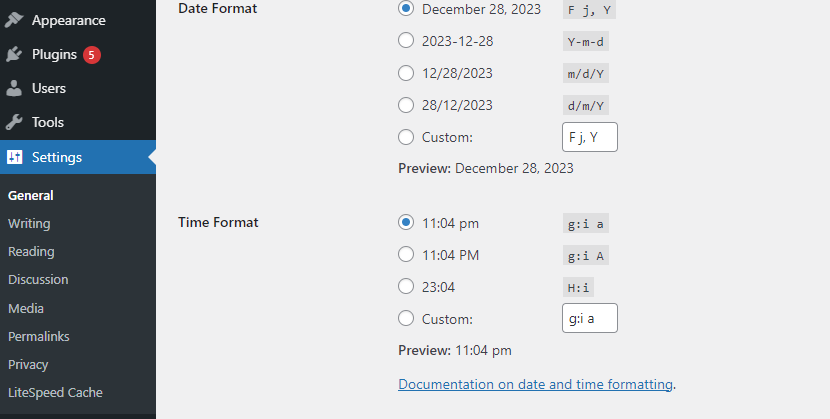Screen dimensions: 830x419
Task: Open the LiteSpeed Cache settings item
Action: tap(55, 393)
